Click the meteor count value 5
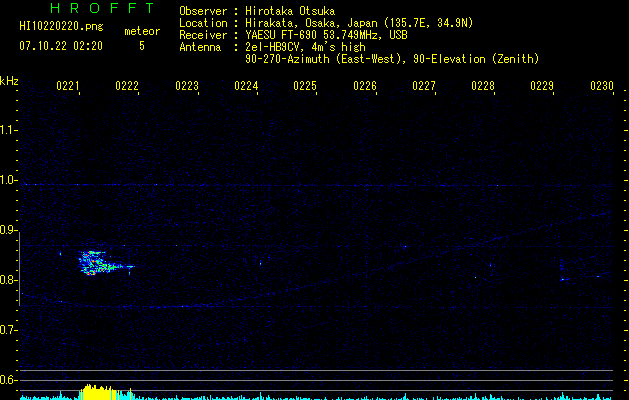 tap(142, 46)
